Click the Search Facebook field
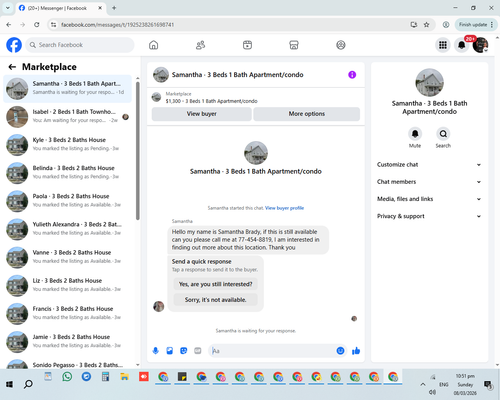The image size is (500, 400). coord(80,45)
